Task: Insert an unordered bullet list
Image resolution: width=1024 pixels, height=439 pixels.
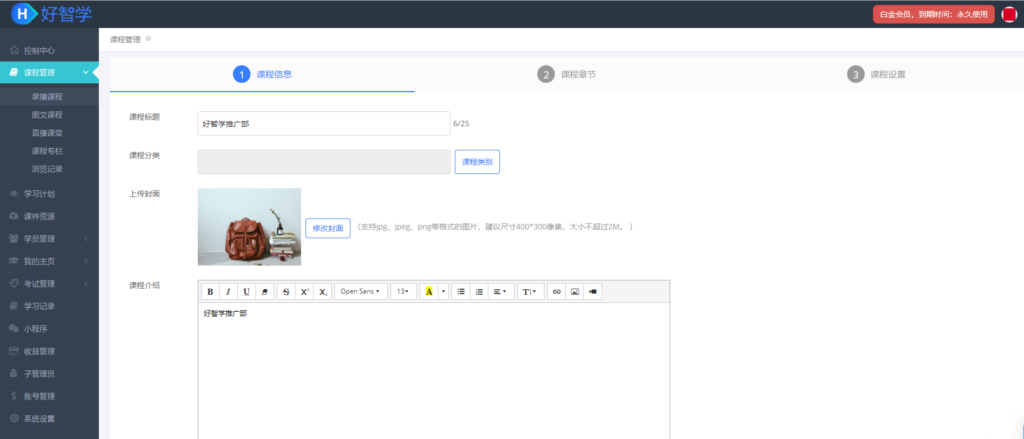Action: click(x=461, y=291)
